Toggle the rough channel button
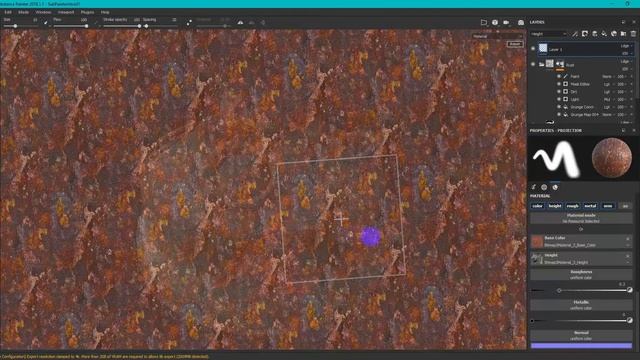Image resolution: width=640 pixels, height=360 pixels. [573, 206]
